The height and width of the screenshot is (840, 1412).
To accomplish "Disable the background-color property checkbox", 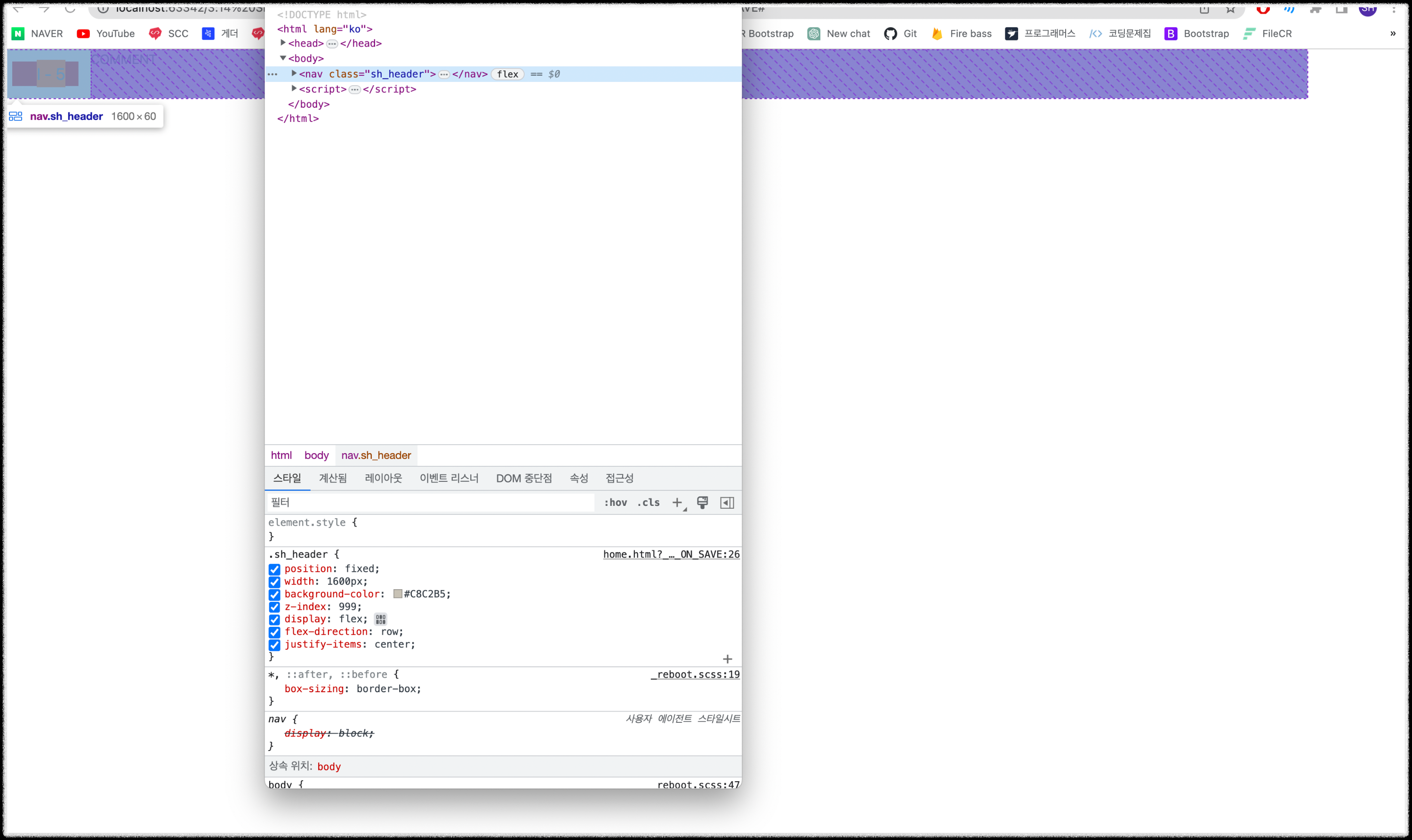I will pyautogui.click(x=274, y=594).
